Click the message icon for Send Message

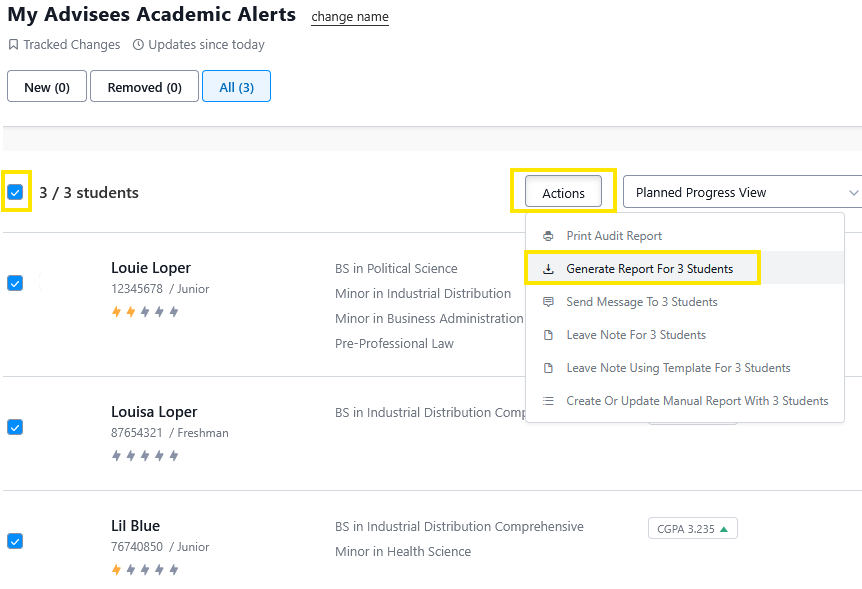pos(548,302)
